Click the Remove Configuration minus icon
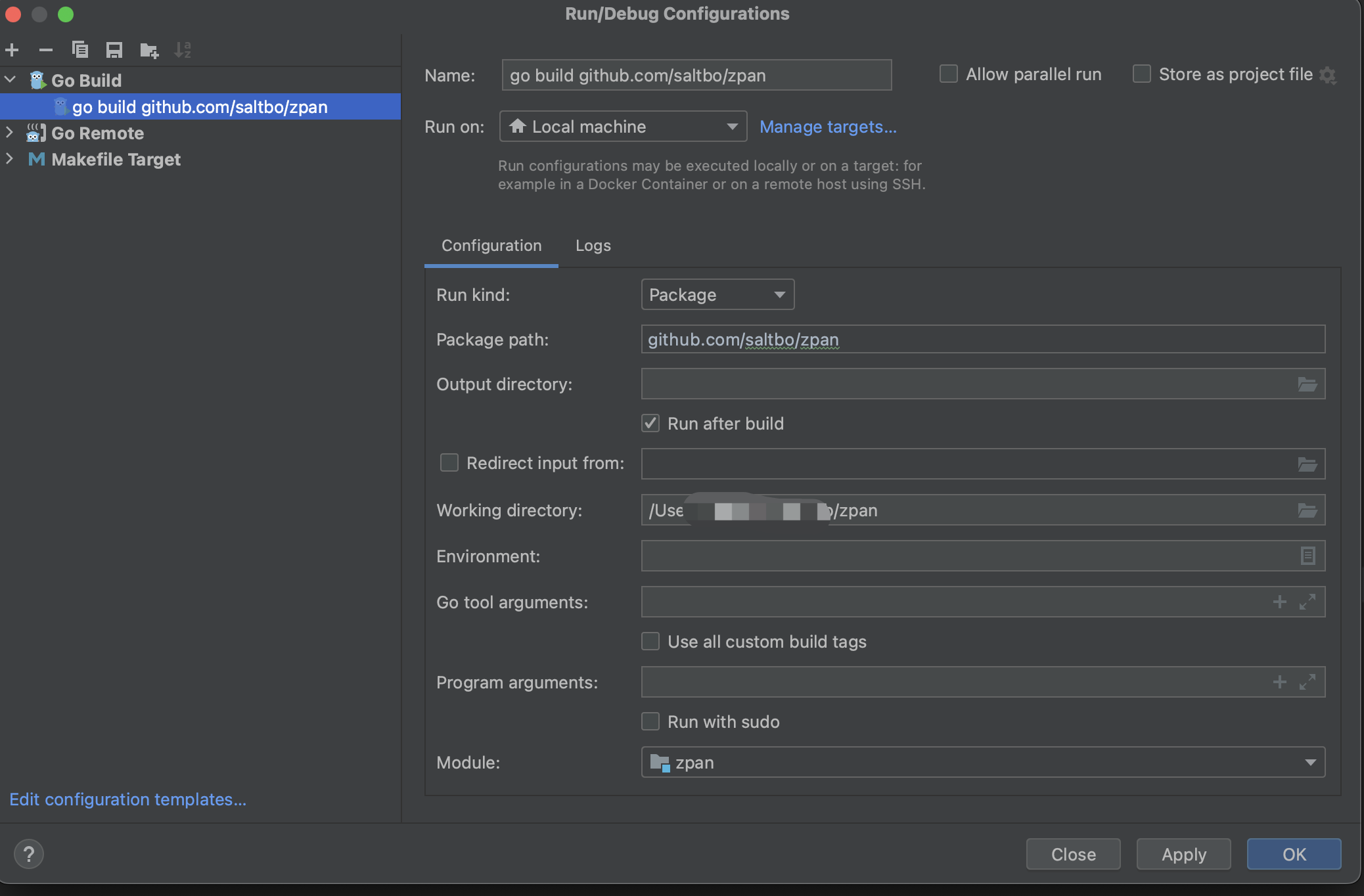The image size is (1364, 896). click(x=45, y=50)
